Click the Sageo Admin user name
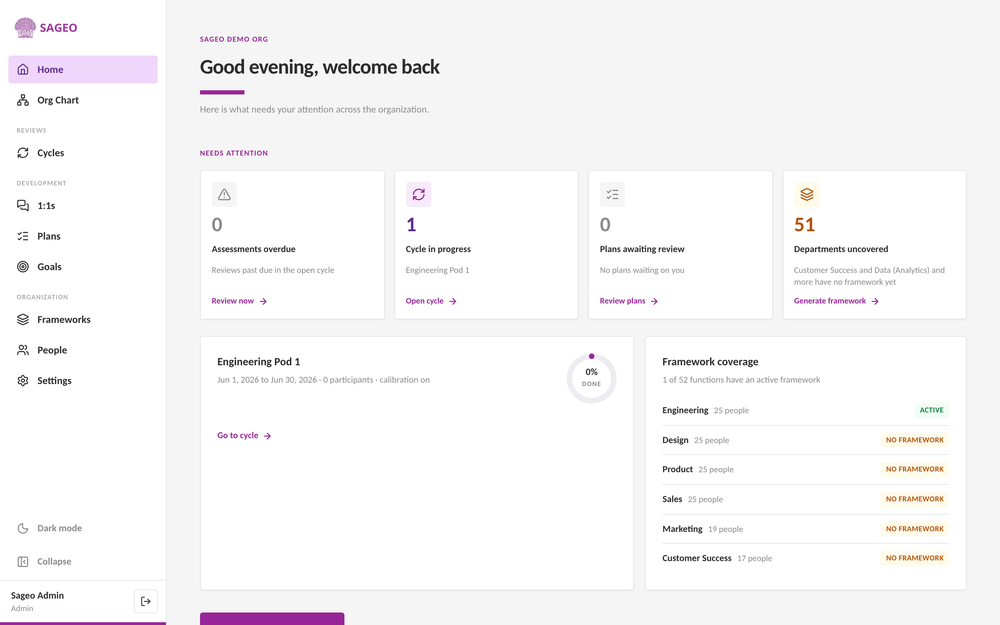 (37, 596)
